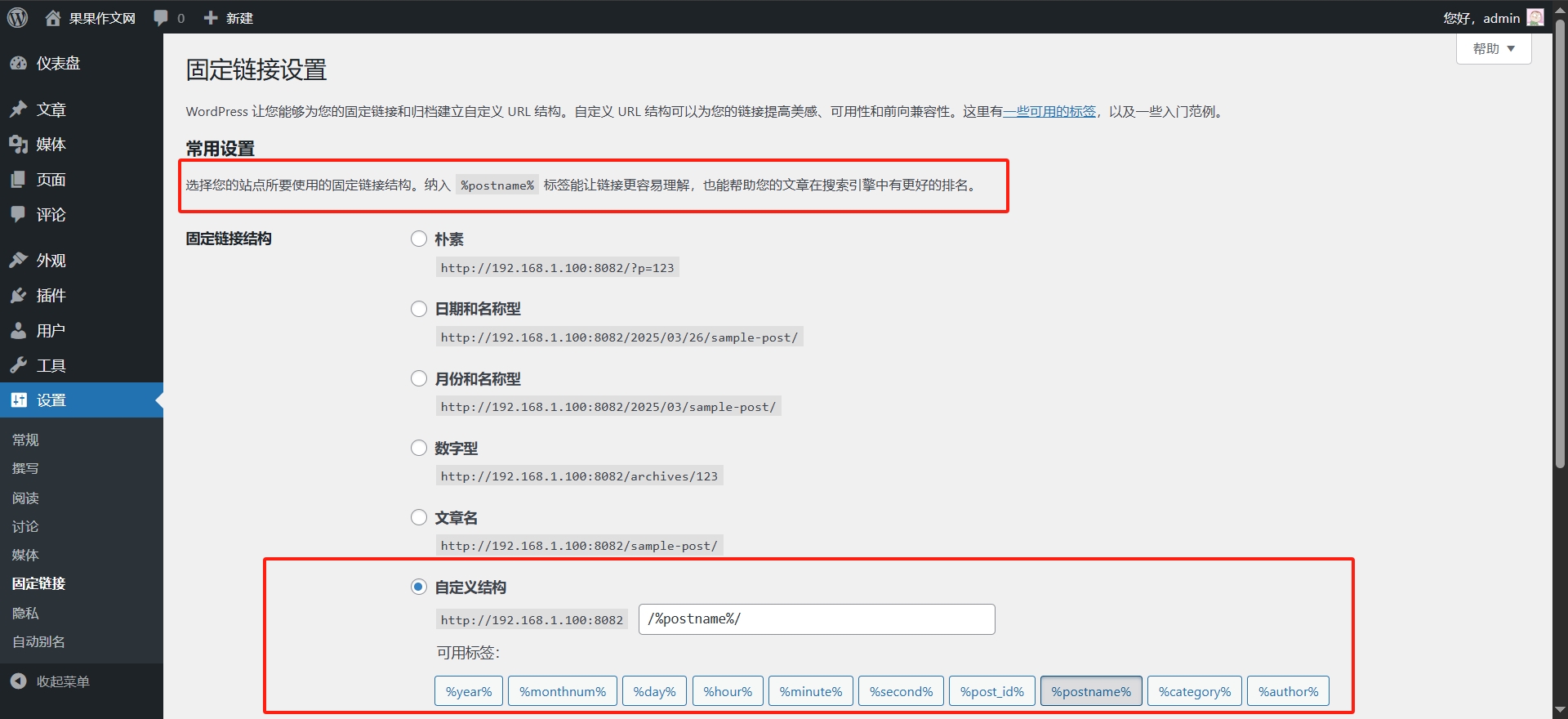1568x719 pixels.
Task: Click the 可用标签 label
Action: (x=468, y=653)
